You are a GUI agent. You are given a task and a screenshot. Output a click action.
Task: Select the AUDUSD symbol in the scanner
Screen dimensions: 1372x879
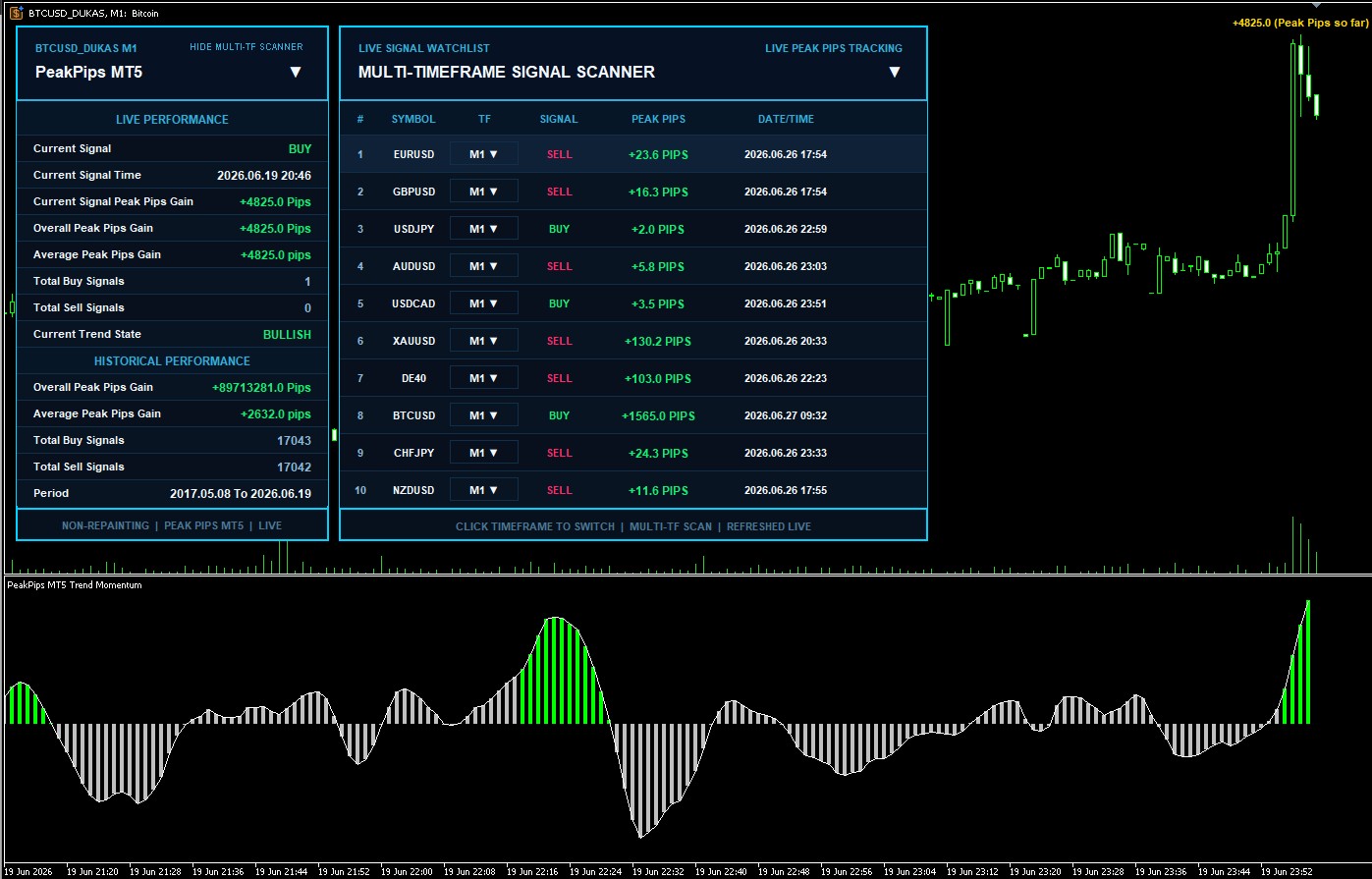[413, 266]
